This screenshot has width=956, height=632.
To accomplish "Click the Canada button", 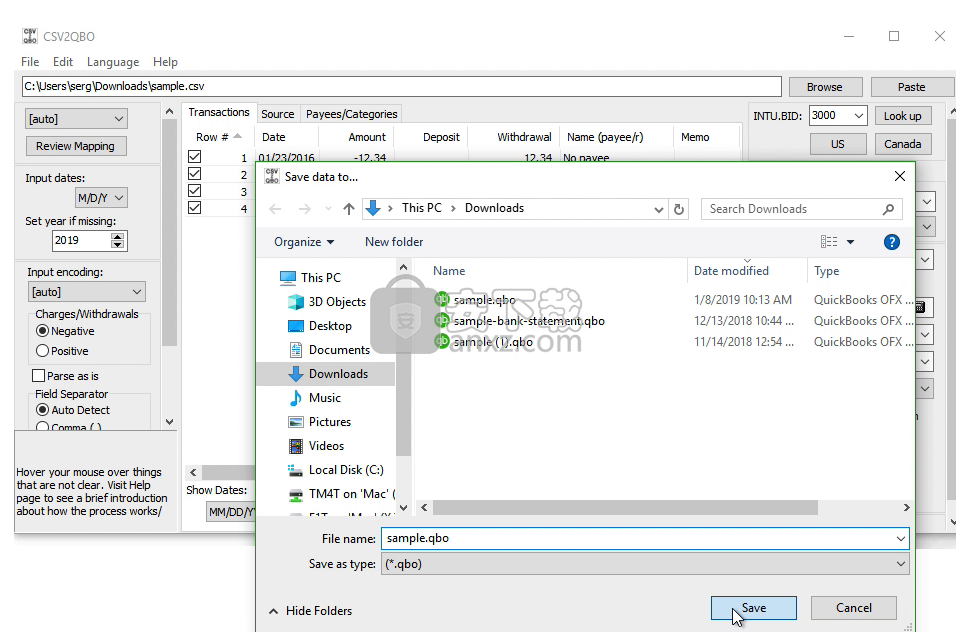I will click(903, 144).
